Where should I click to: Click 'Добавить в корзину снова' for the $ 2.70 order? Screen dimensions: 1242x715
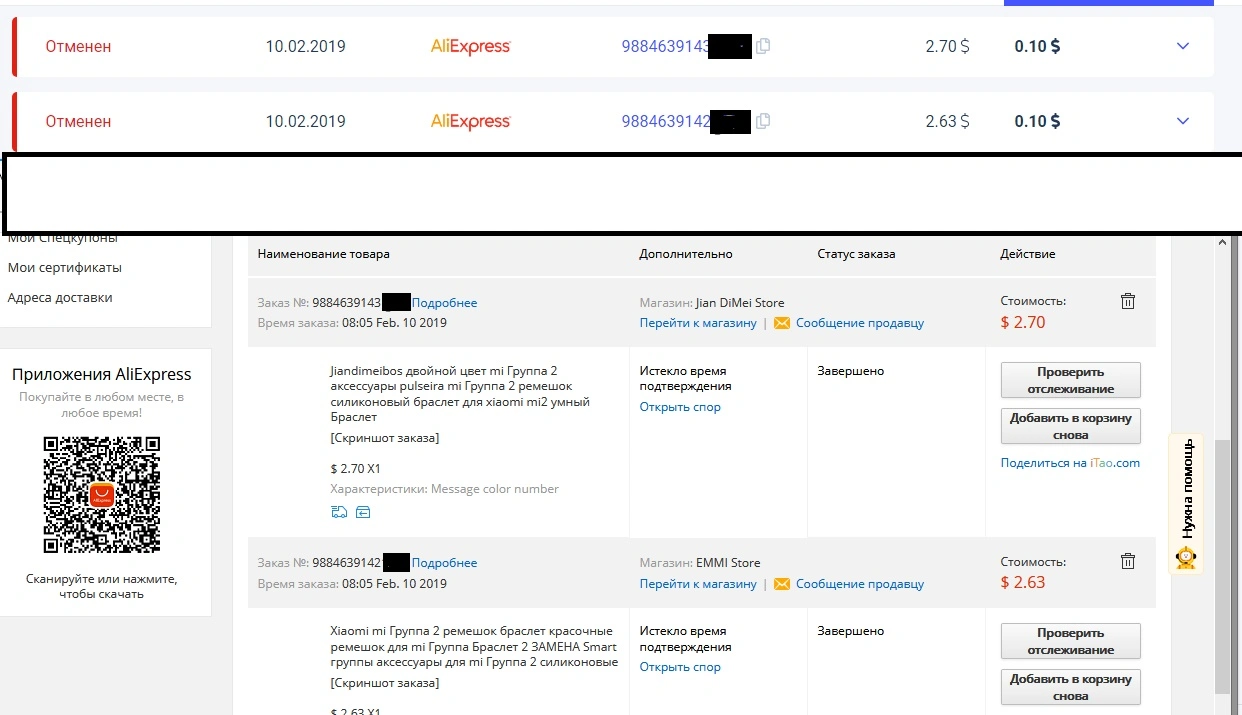click(x=1071, y=426)
